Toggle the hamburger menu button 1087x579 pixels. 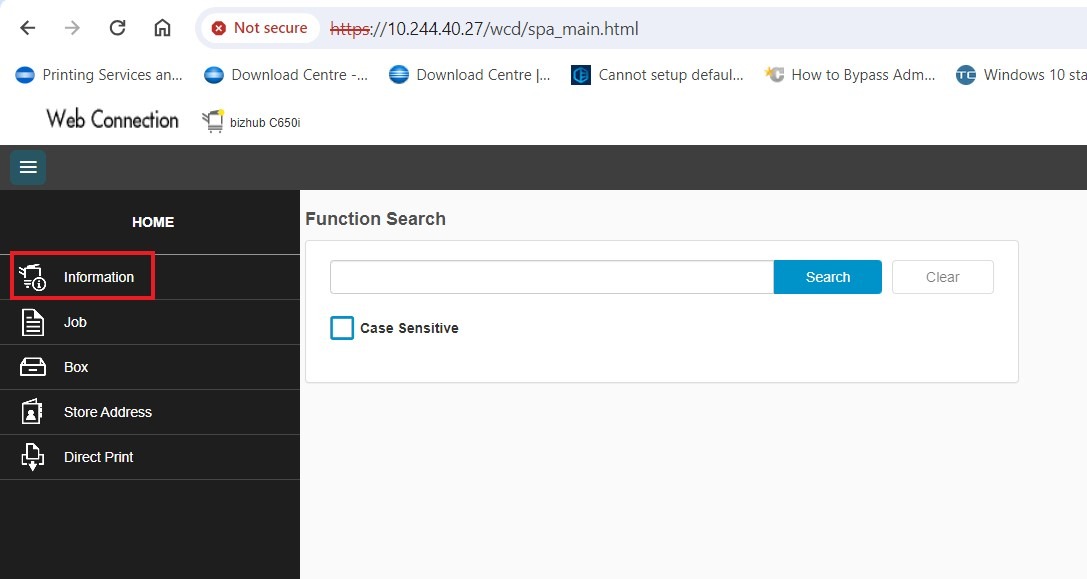(x=28, y=167)
